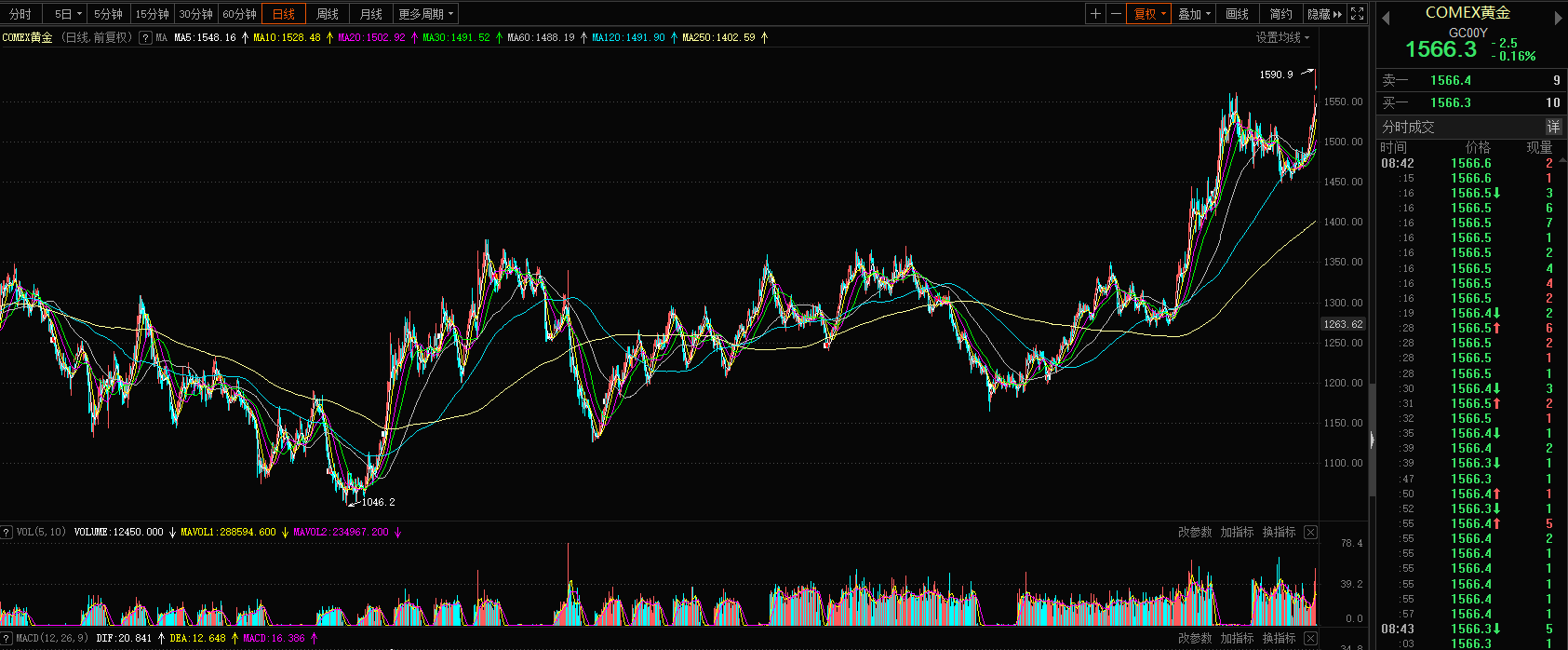Open the 复权 adjustment dropdown
Image resolution: width=1568 pixels, height=650 pixels.
pyautogui.click(x=1149, y=14)
